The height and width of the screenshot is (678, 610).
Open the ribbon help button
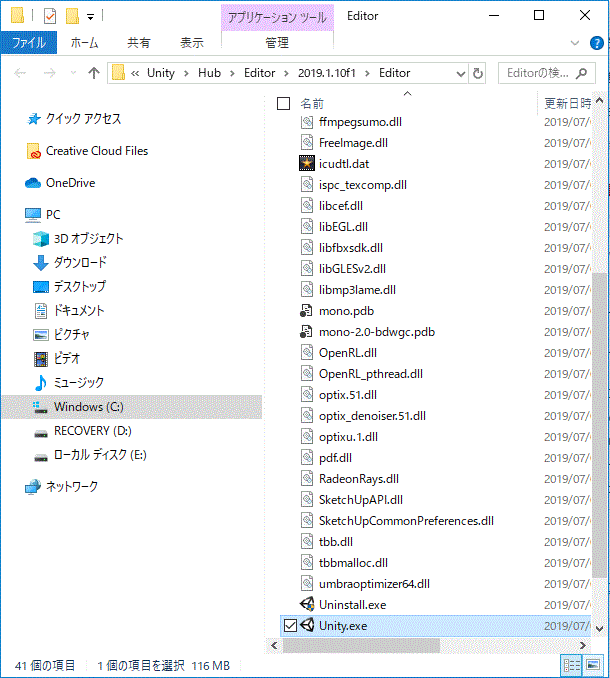click(597, 43)
